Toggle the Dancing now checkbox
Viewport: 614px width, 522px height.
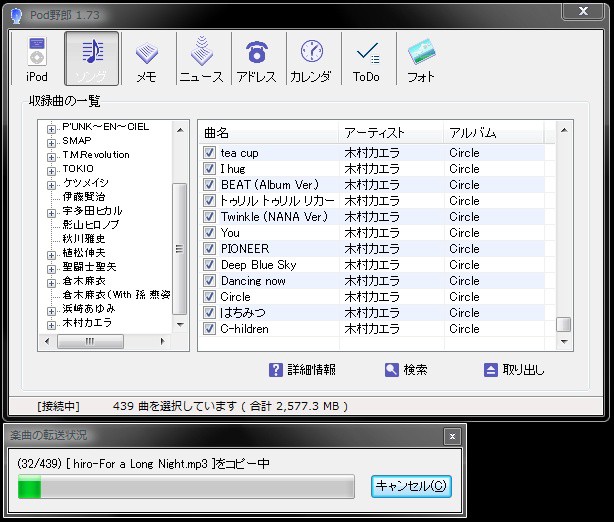coord(209,281)
